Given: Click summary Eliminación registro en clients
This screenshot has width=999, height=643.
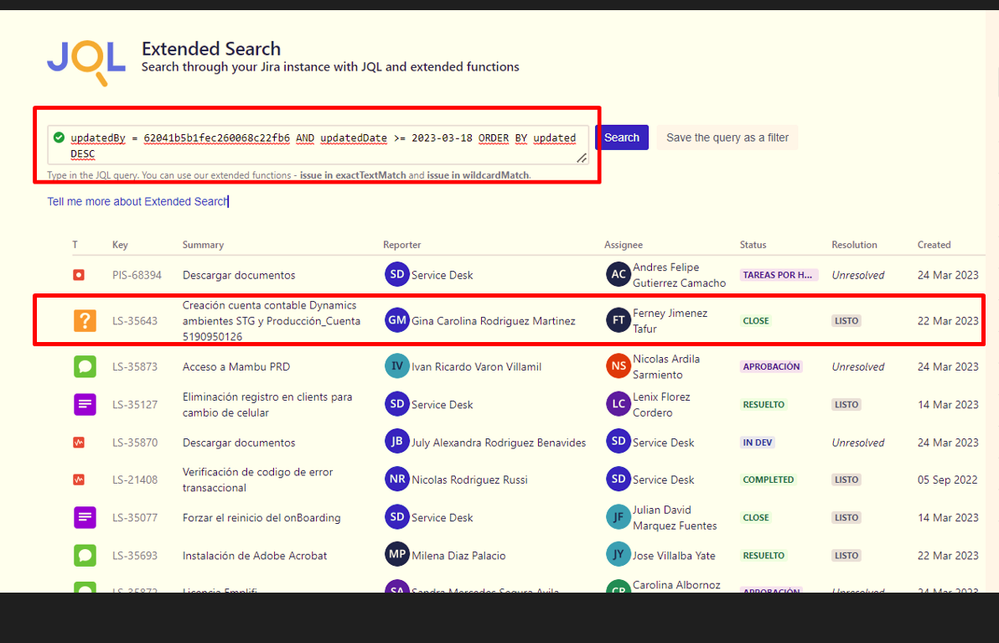Looking at the screenshot, I should [267, 405].
